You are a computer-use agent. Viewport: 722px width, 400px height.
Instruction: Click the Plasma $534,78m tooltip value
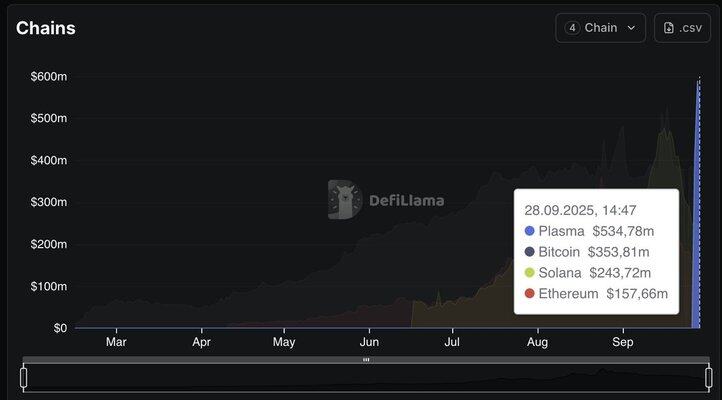click(x=623, y=231)
